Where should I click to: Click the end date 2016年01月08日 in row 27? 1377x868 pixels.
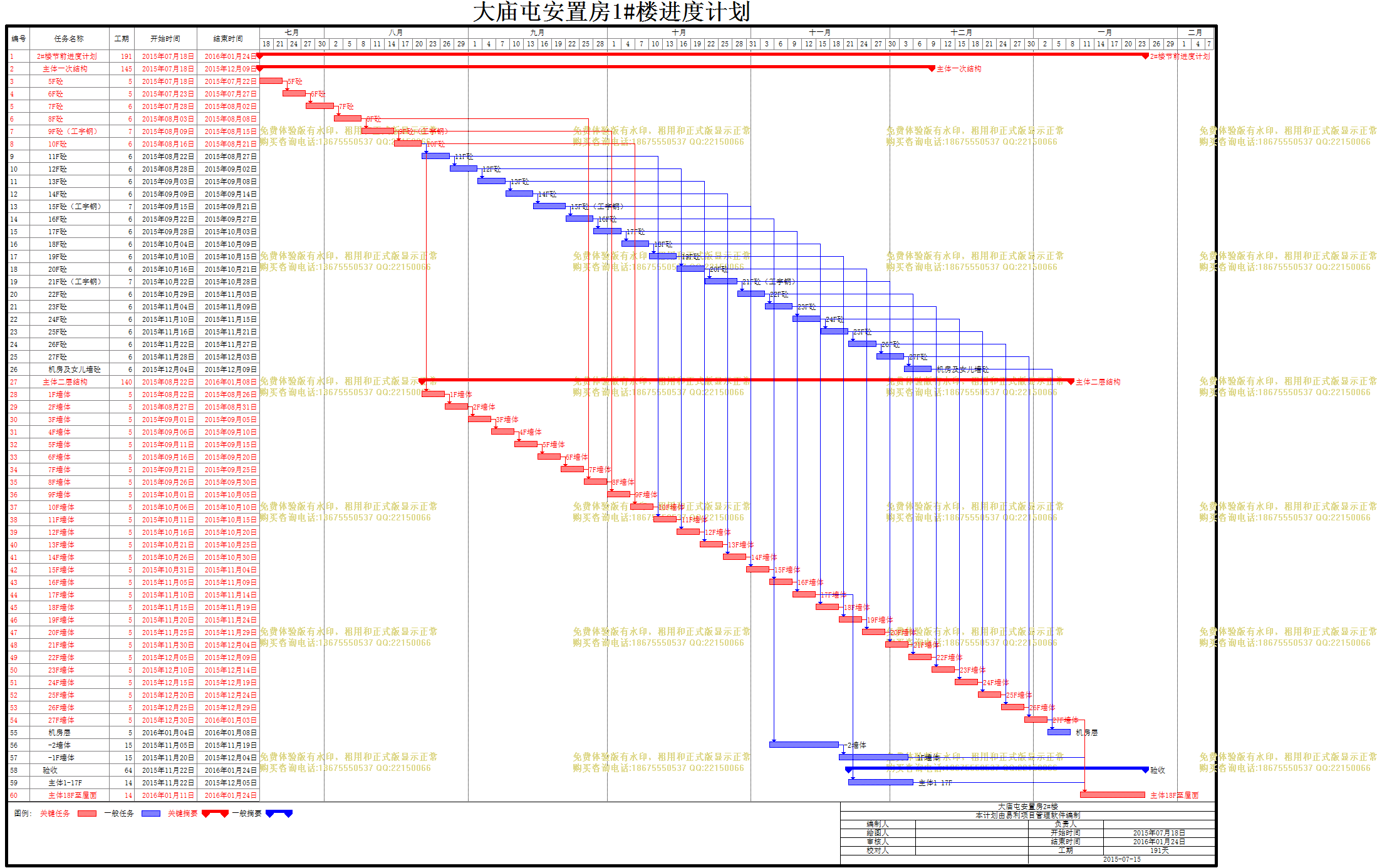pyautogui.click(x=231, y=382)
